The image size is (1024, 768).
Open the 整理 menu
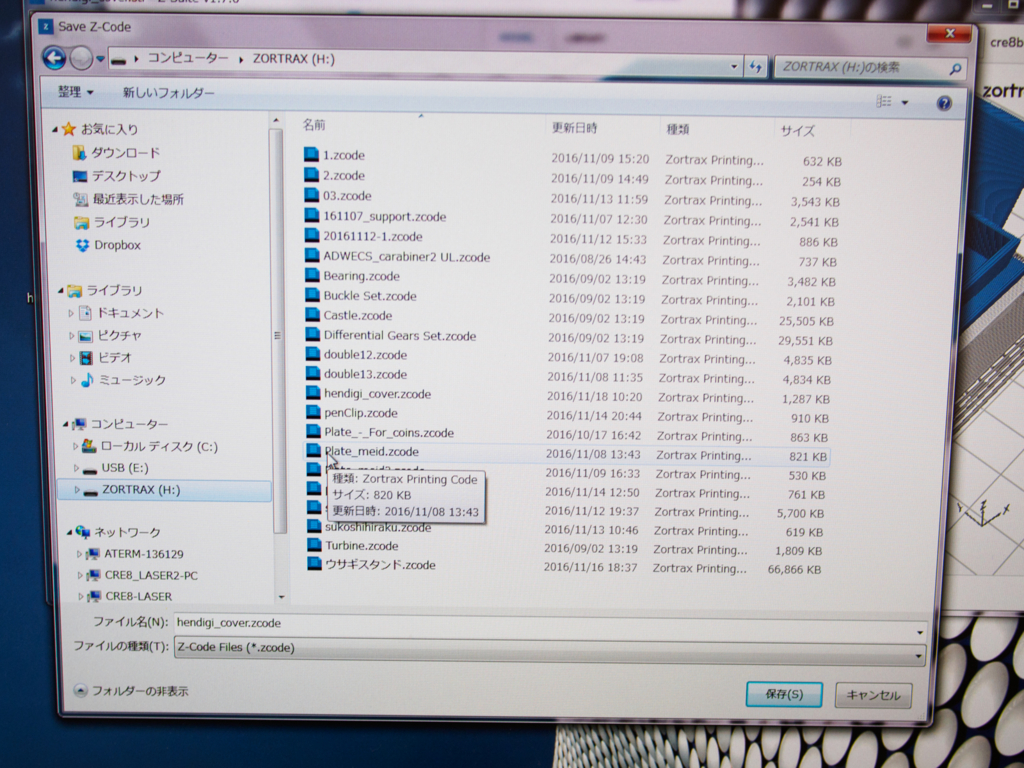tap(75, 92)
